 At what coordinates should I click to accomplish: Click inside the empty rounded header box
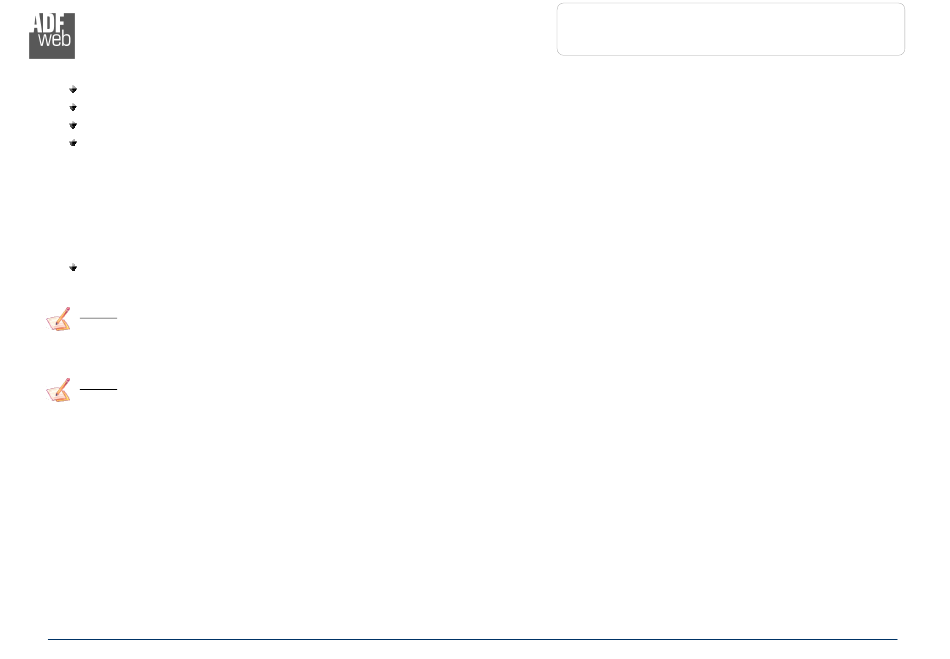point(731,29)
